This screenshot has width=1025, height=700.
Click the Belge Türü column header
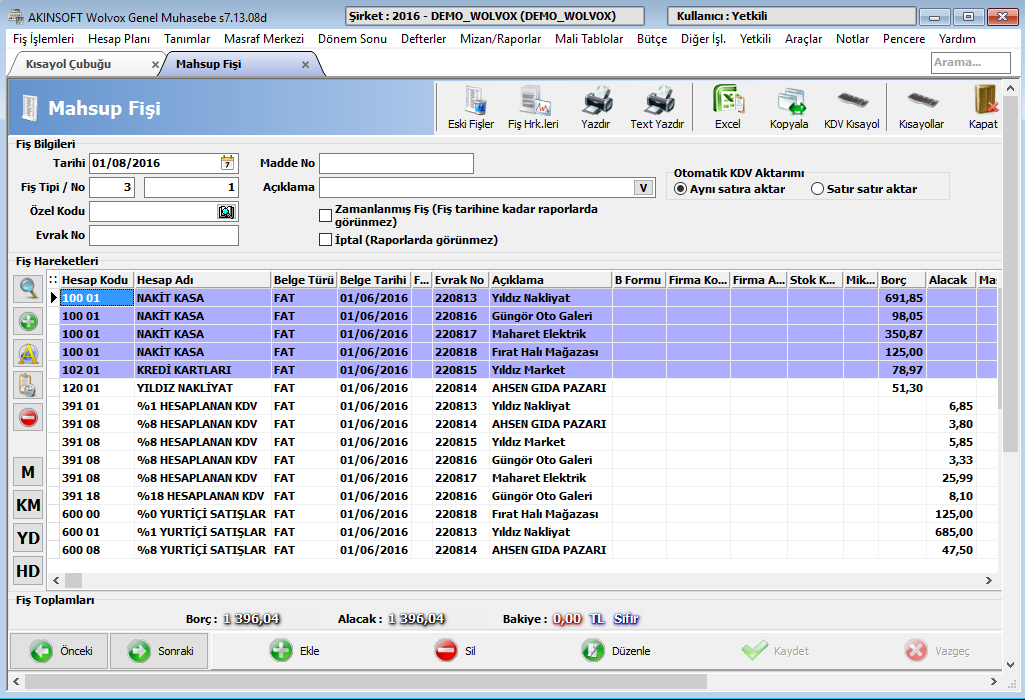[304, 280]
